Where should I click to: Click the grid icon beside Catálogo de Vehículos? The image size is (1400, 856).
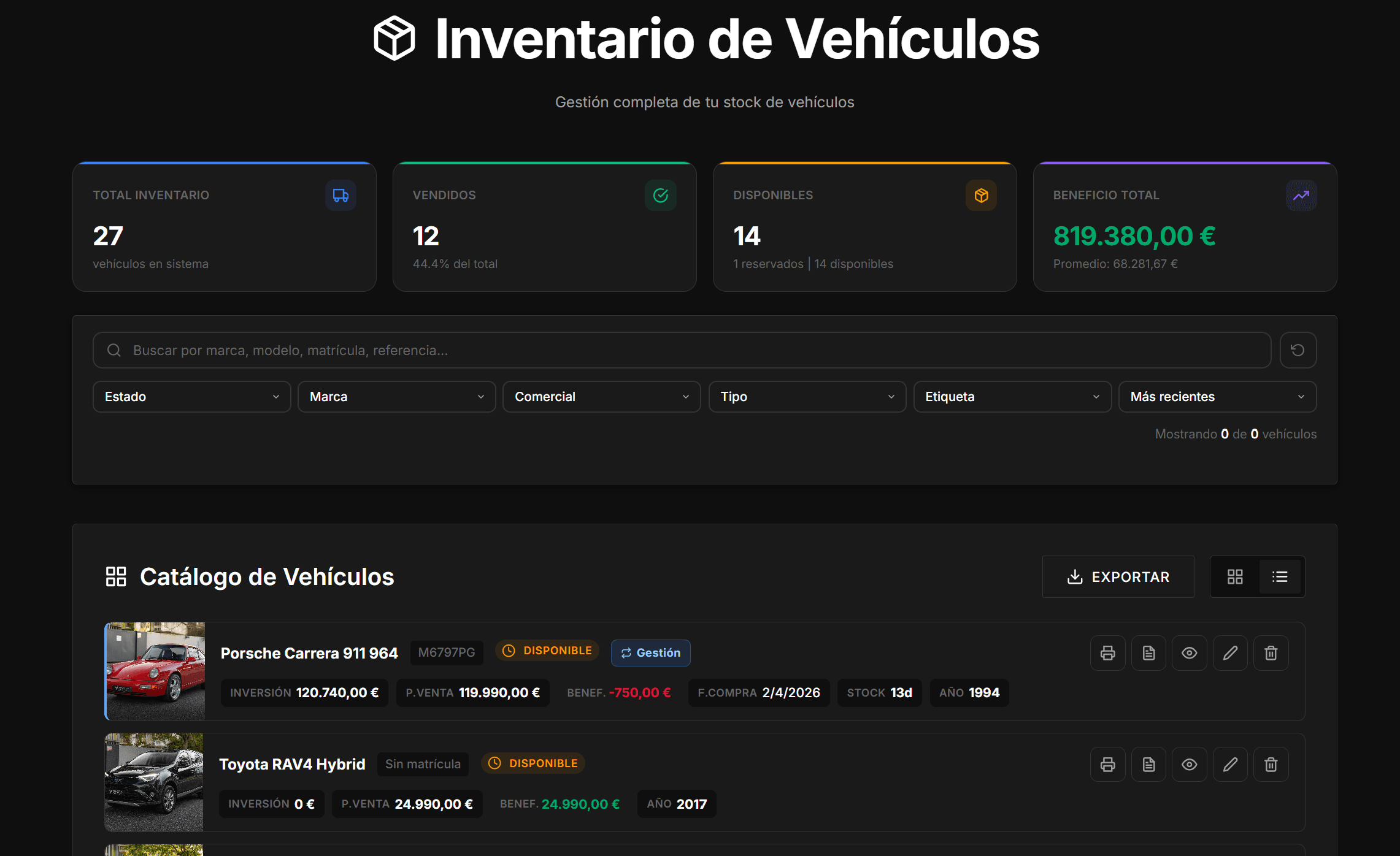tap(116, 576)
